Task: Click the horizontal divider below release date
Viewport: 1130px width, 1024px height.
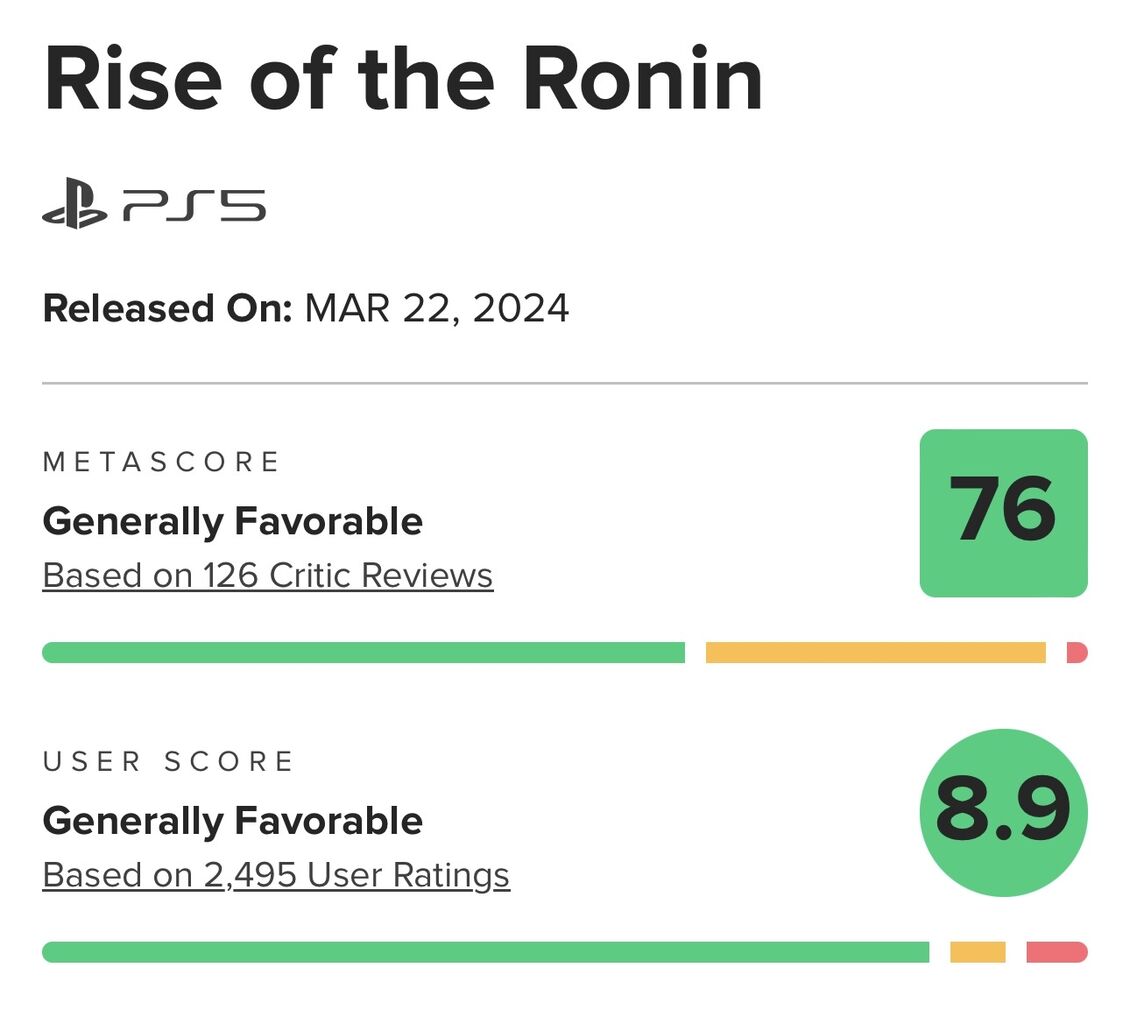Action: (564, 383)
